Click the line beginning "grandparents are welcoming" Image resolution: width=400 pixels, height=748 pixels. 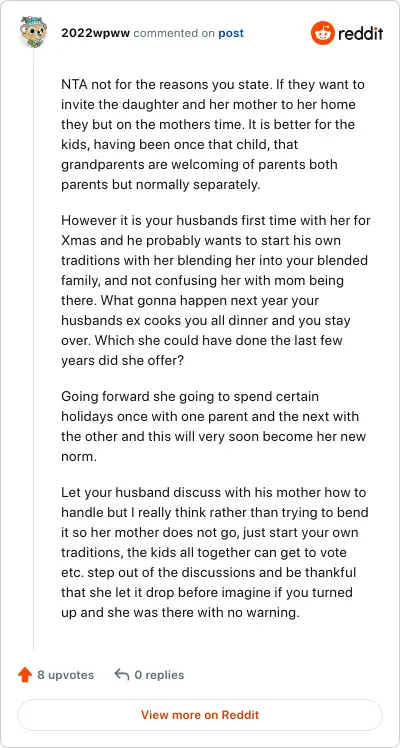(x=199, y=164)
